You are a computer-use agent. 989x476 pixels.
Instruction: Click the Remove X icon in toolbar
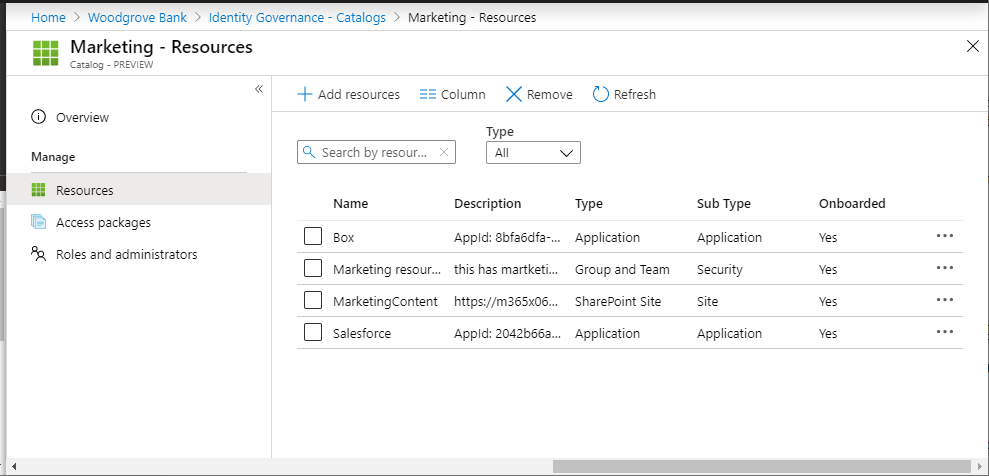click(x=514, y=95)
